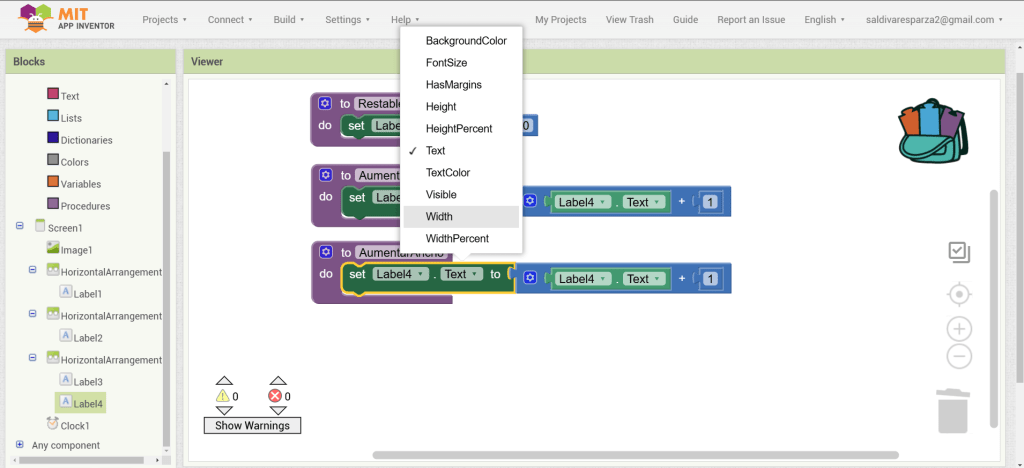The height and width of the screenshot is (468, 1024).
Task: Center the workspace with the target icon
Action: (x=959, y=294)
